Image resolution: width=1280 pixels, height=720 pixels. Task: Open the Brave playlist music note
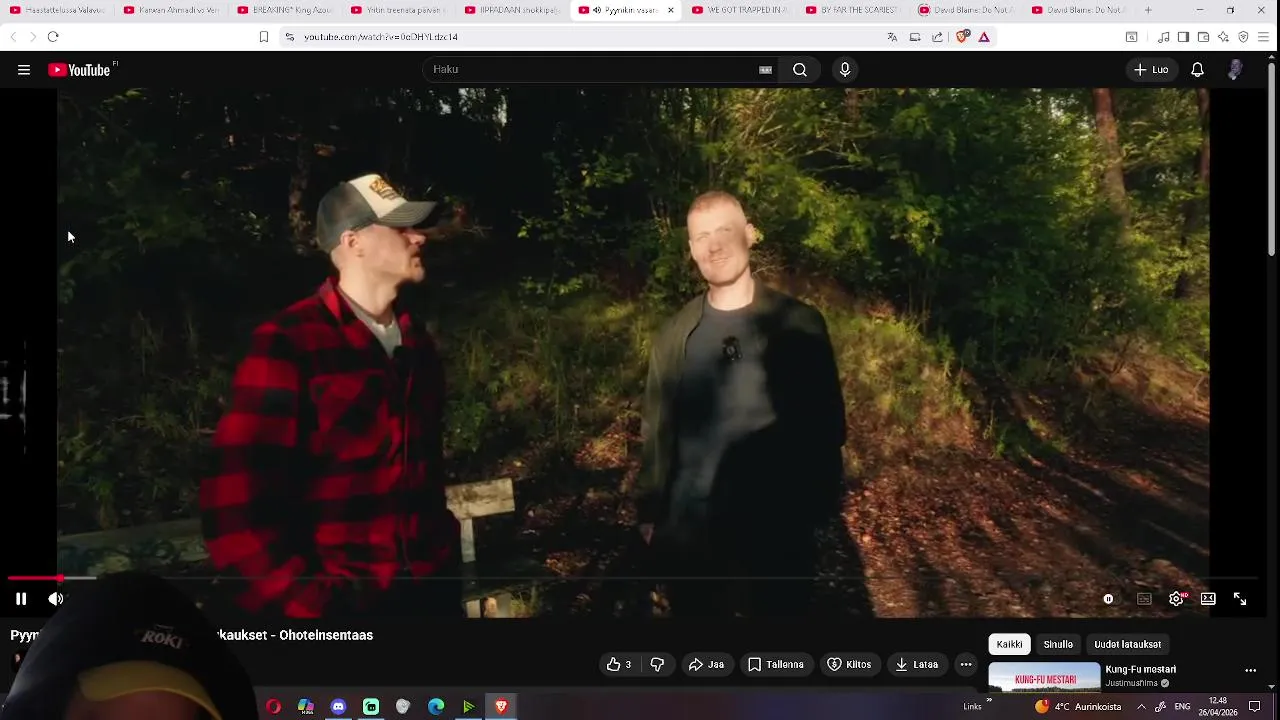point(1164,37)
